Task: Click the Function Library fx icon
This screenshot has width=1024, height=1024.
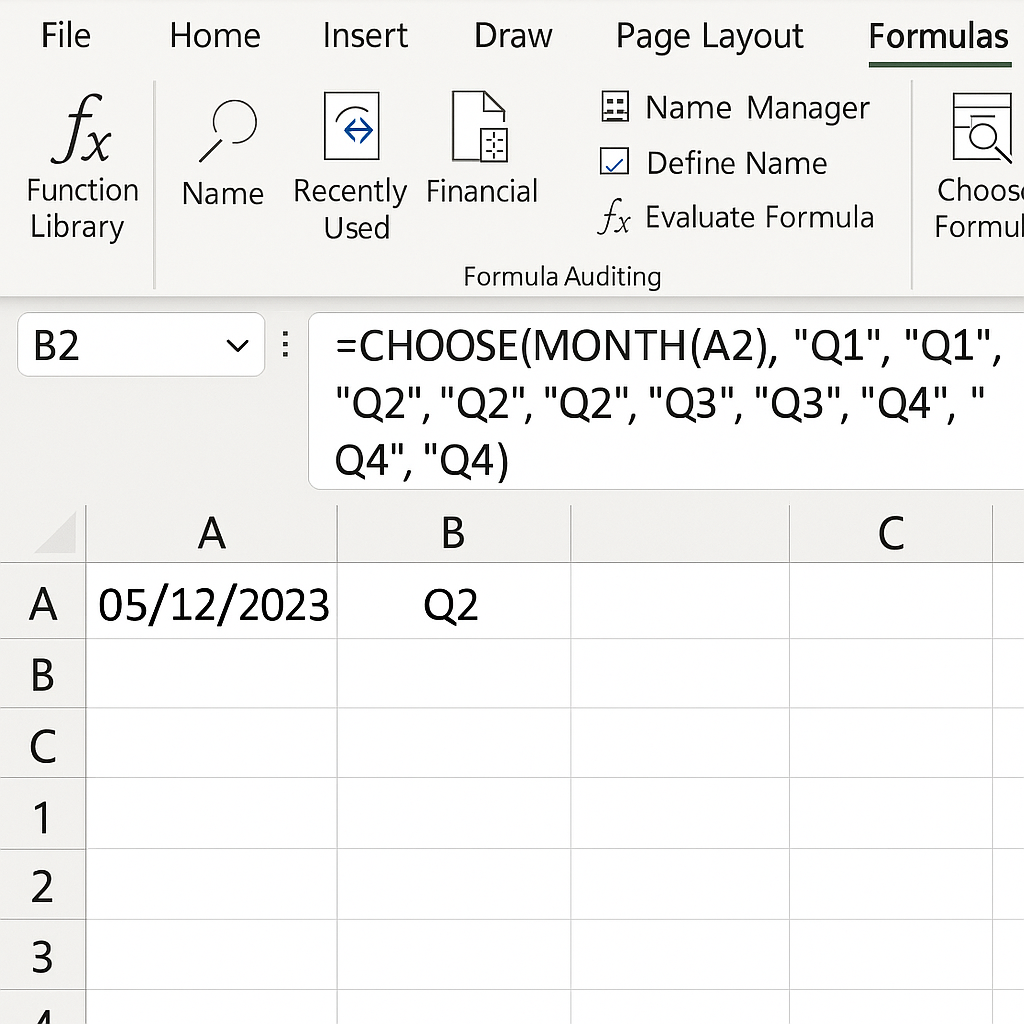Action: [81, 129]
